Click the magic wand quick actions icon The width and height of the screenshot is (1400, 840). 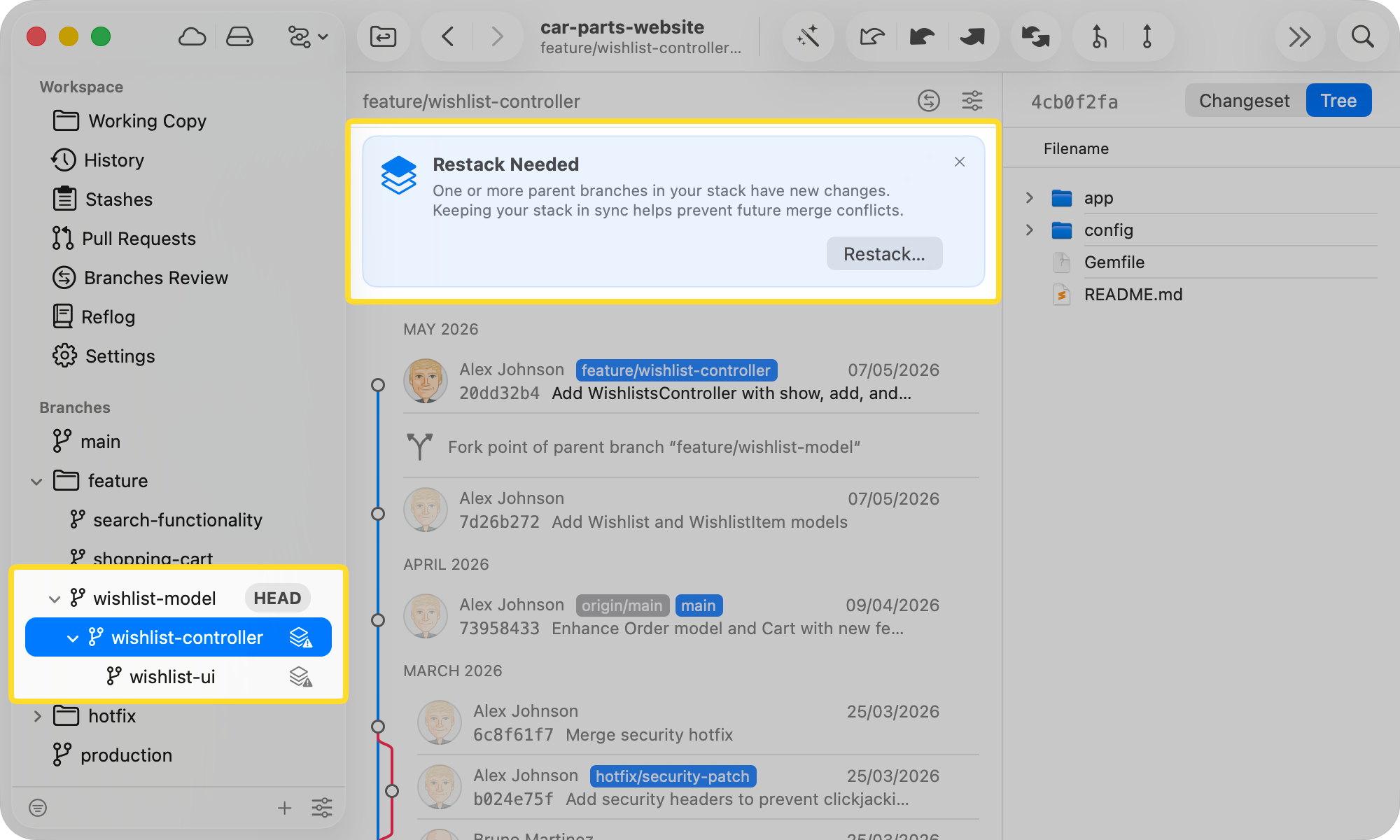808,36
